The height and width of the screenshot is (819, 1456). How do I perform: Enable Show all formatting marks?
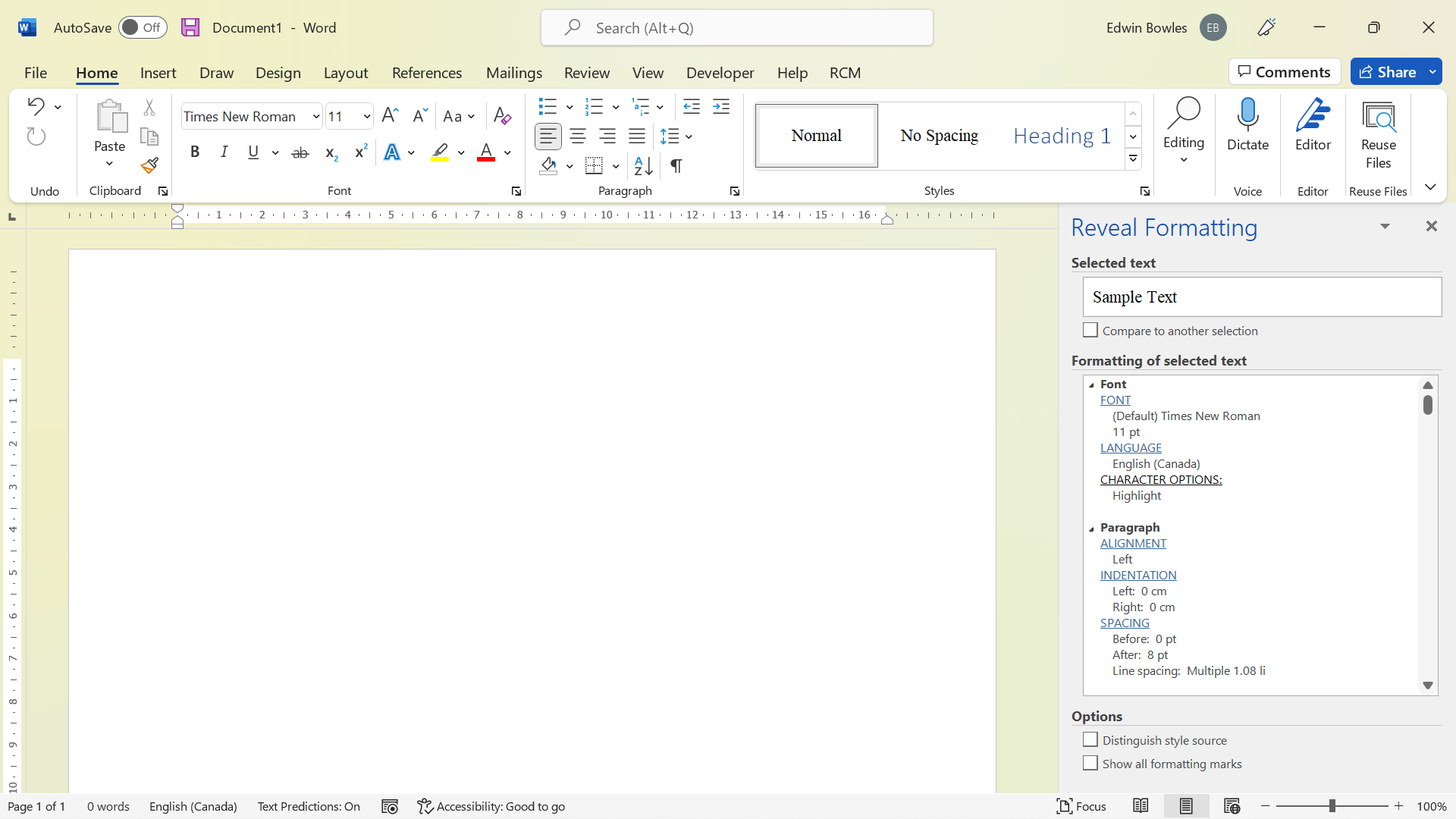click(1090, 764)
